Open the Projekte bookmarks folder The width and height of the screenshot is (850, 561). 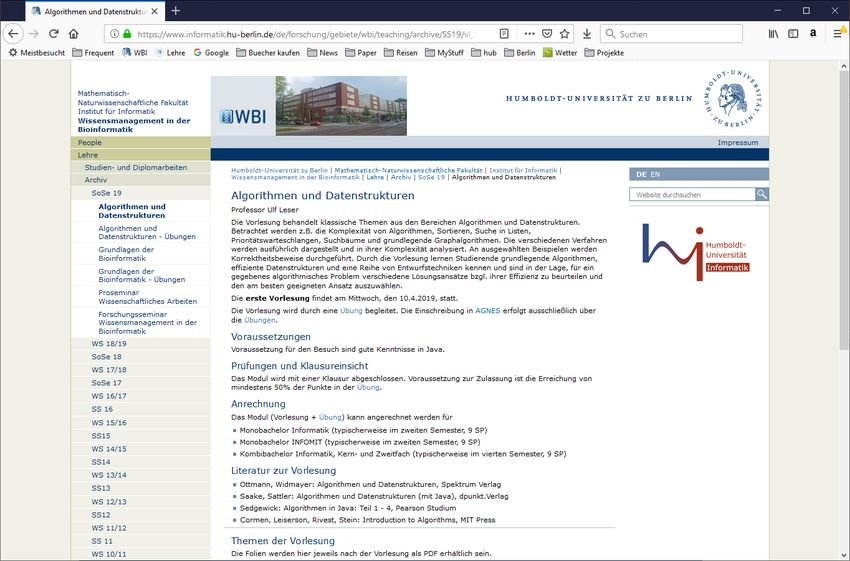(604, 53)
